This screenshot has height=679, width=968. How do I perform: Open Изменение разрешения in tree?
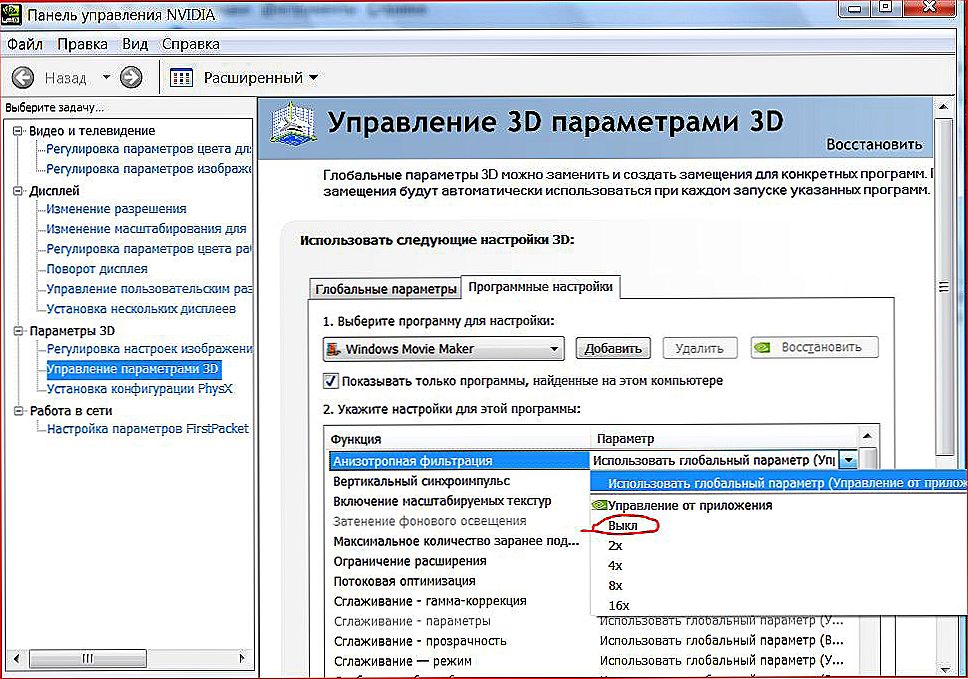point(116,209)
